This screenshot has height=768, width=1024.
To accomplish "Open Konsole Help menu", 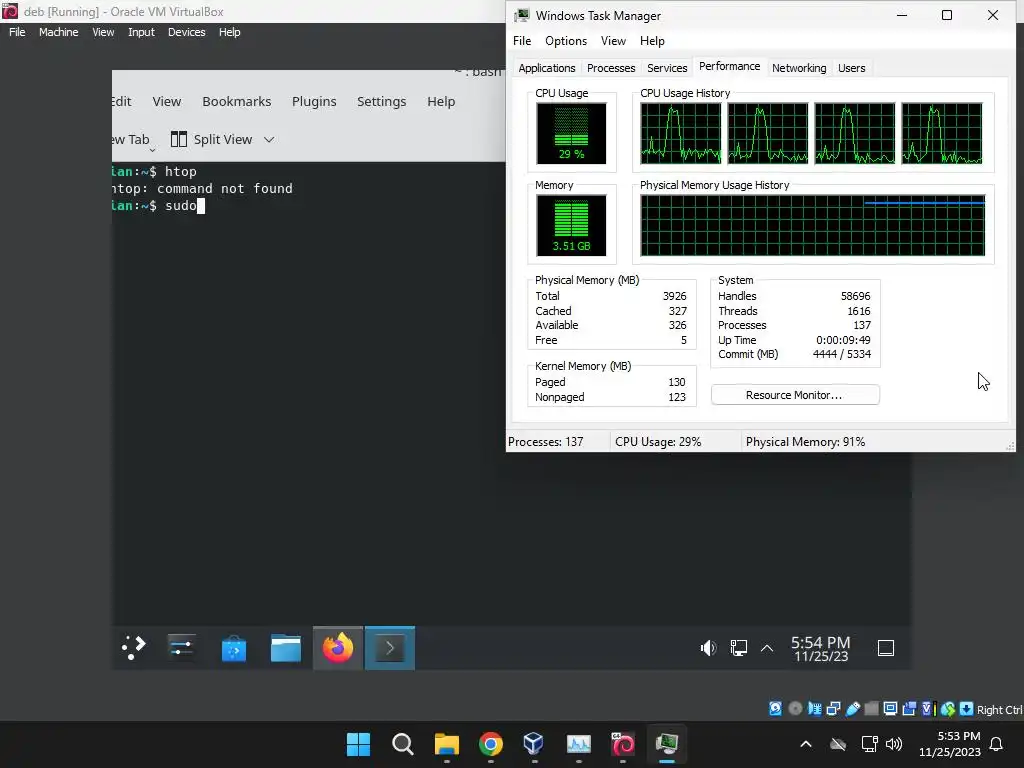I will tap(441, 101).
